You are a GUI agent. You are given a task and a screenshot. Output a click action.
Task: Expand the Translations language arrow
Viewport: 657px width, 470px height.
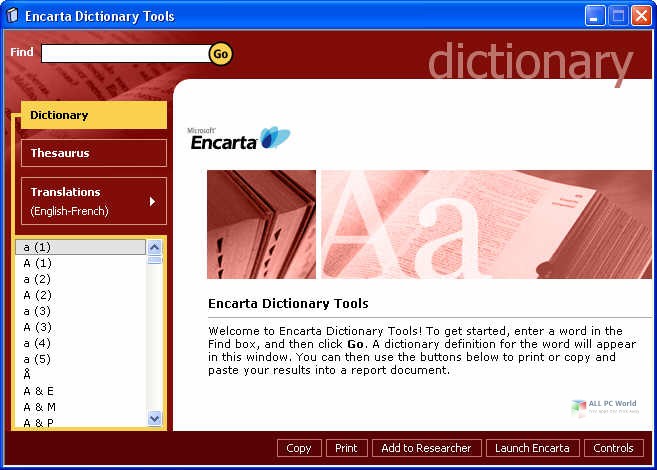[x=153, y=201]
